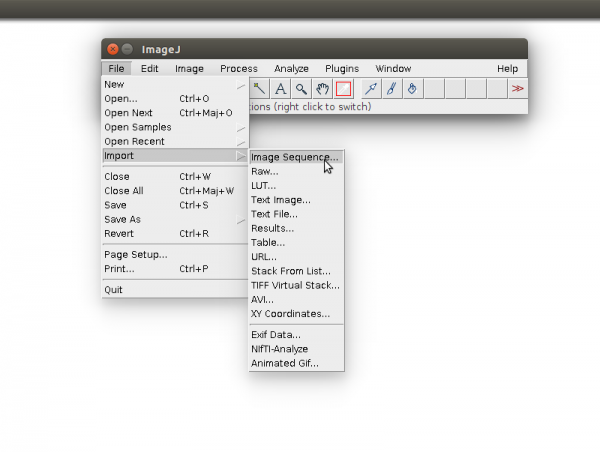Choose Print... menu entry
Image resolution: width=600 pixels, height=452 pixels.
click(x=176, y=269)
